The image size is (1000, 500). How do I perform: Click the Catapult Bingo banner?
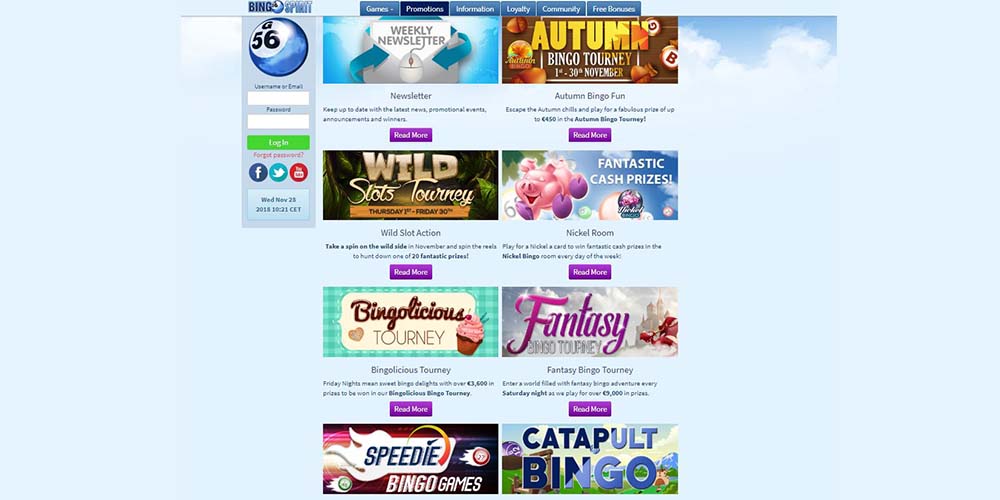(590, 459)
